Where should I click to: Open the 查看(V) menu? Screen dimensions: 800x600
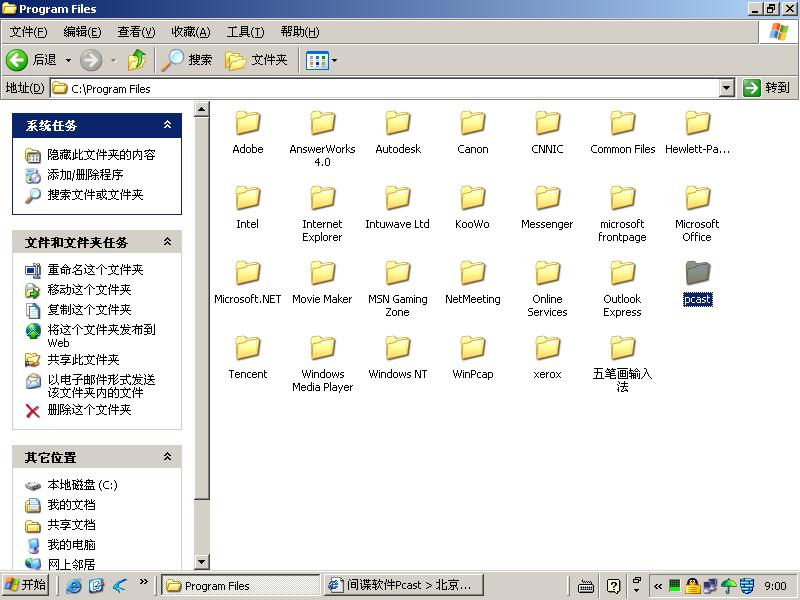(136, 32)
